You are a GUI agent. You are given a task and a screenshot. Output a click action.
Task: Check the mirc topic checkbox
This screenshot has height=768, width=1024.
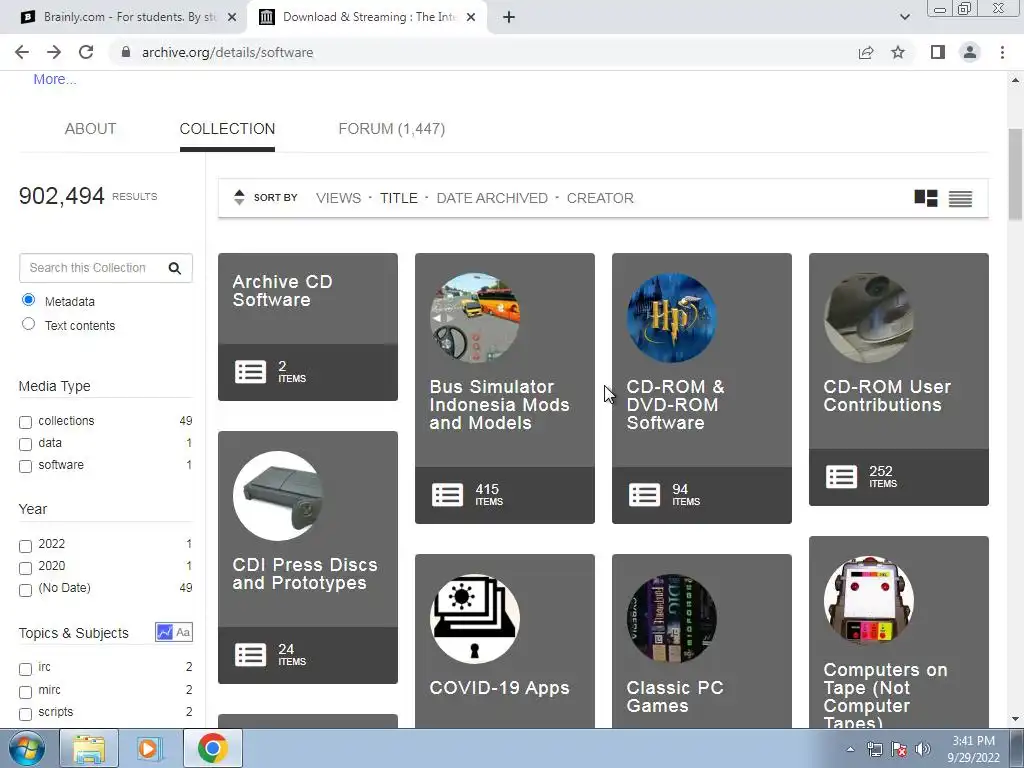tap(25, 692)
